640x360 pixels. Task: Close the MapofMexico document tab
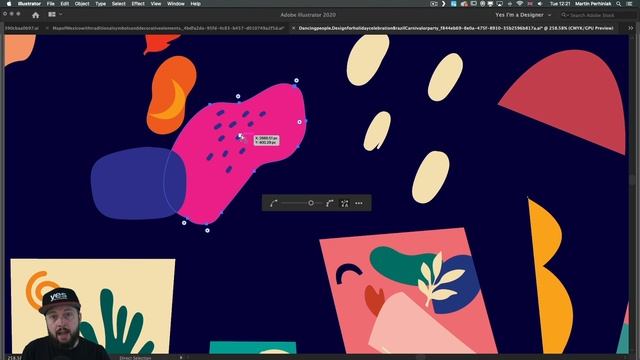pyautogui.click(x=47, y=28)
